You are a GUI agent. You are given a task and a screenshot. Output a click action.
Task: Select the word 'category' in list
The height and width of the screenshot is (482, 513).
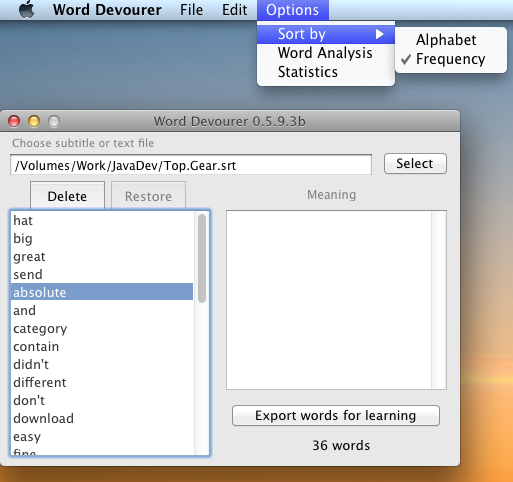click(x=102, y=329)
